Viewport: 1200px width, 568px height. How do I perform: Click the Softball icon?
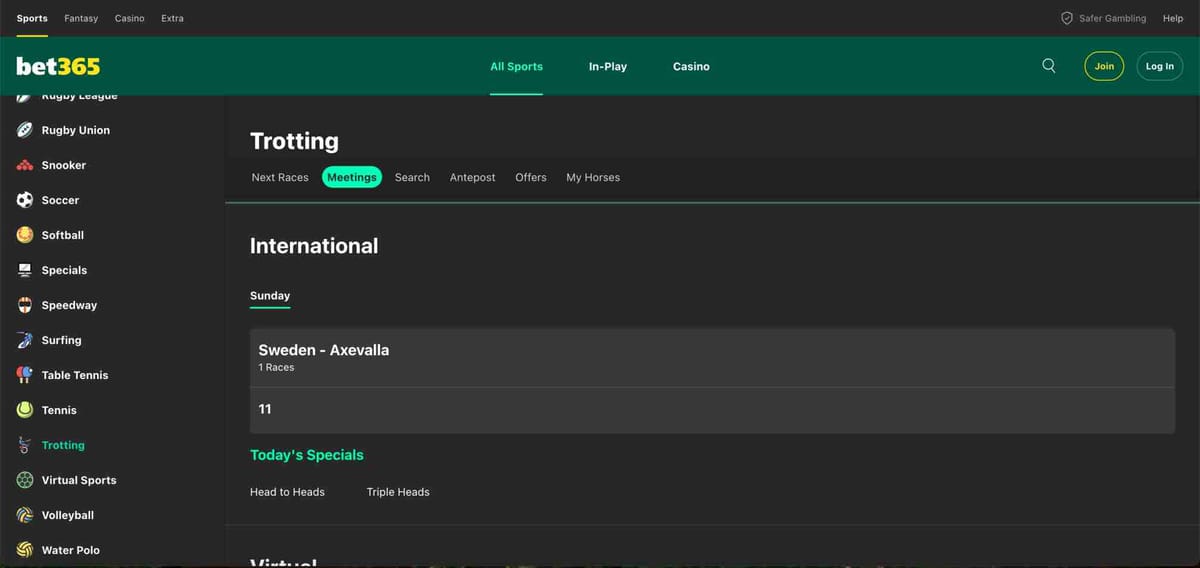(25, 235)
